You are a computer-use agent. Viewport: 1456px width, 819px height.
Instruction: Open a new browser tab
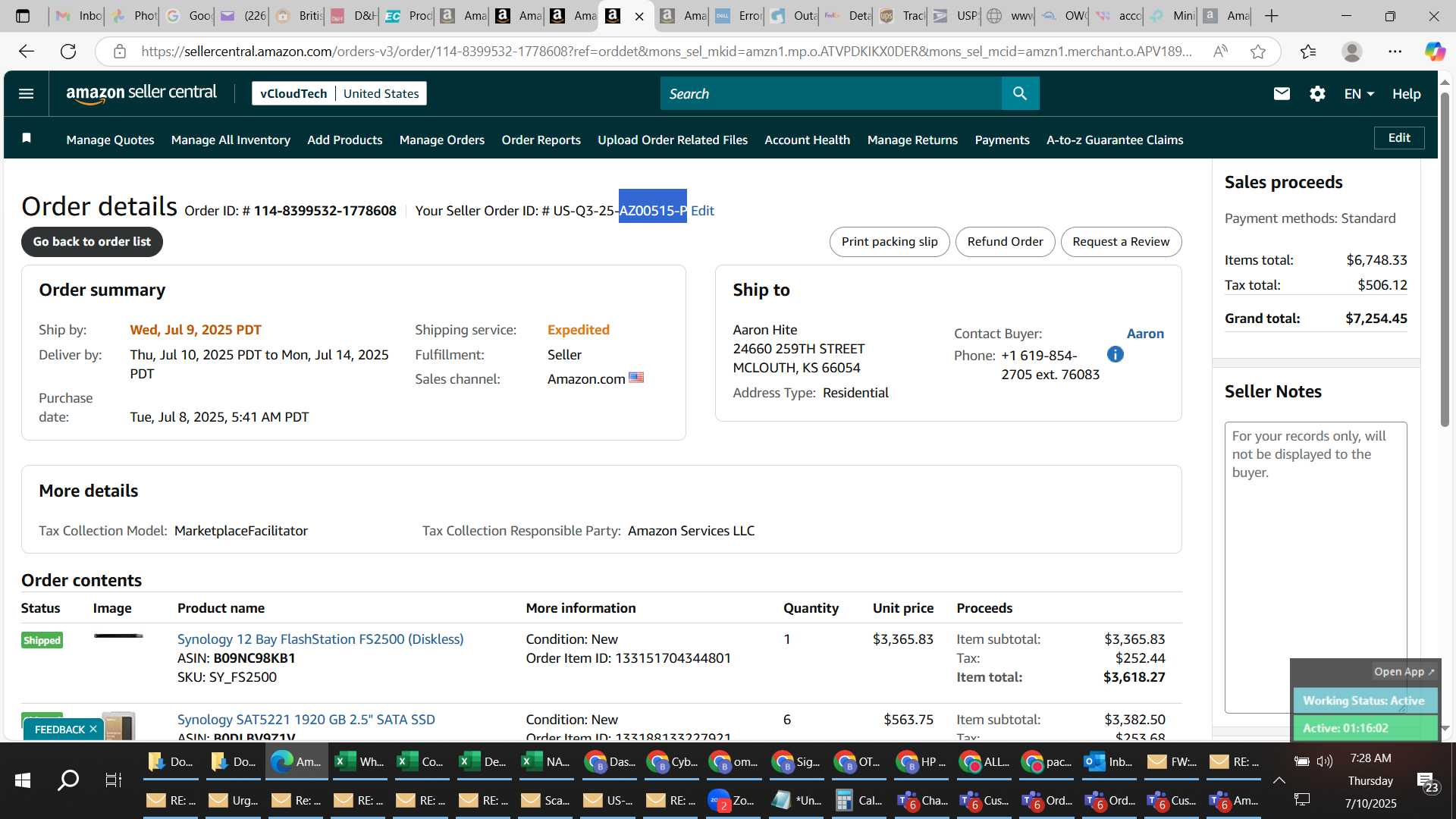[1272, 16]
